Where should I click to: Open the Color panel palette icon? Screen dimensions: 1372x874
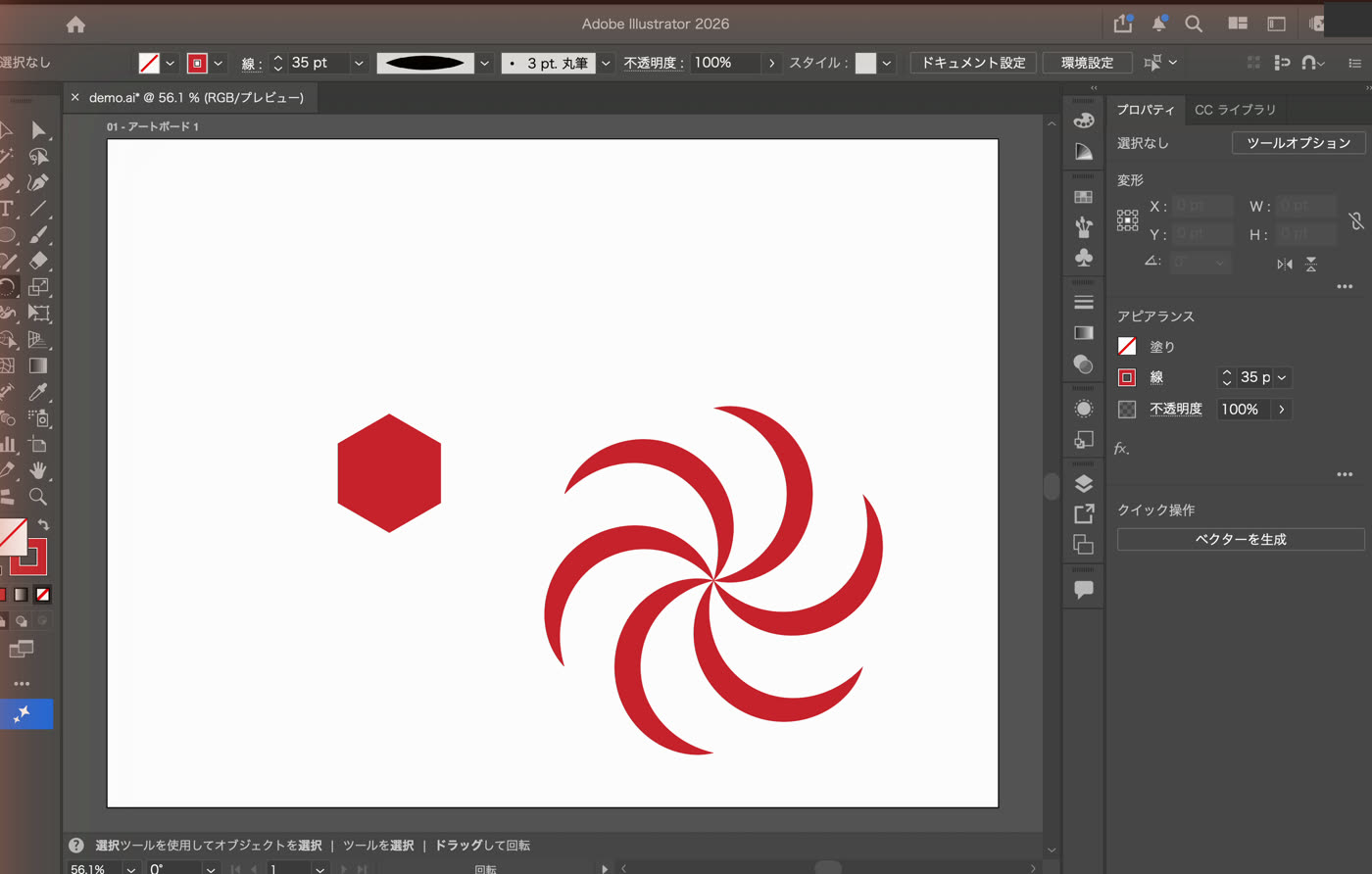(x=1083, y=121)
